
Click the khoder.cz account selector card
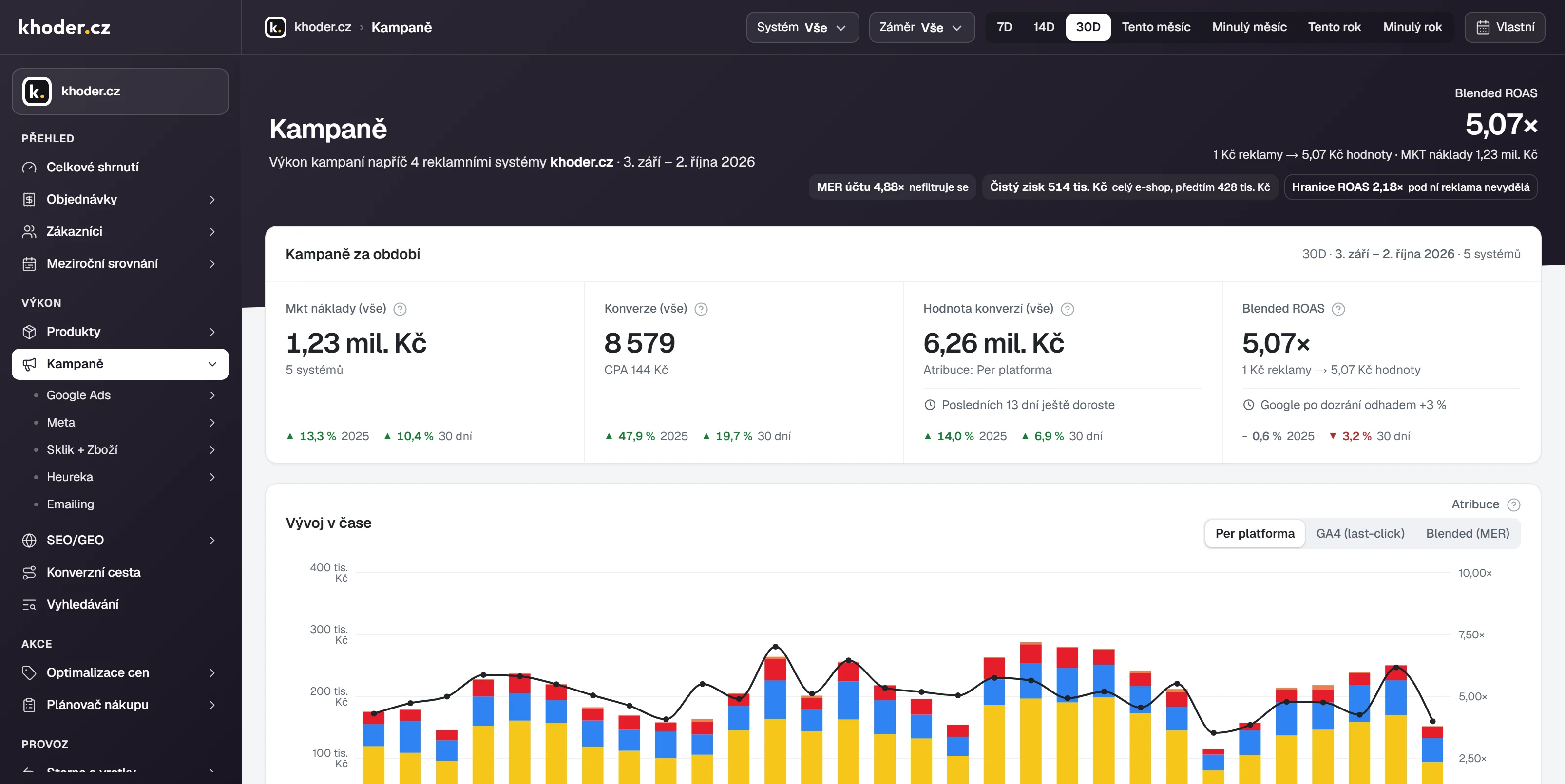[x=120, y=92]
